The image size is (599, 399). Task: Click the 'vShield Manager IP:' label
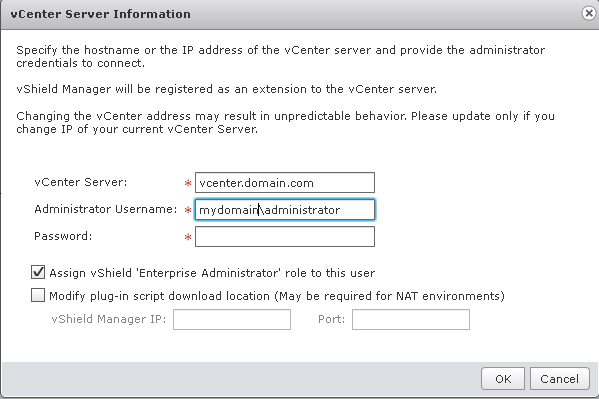click(109, 319)
